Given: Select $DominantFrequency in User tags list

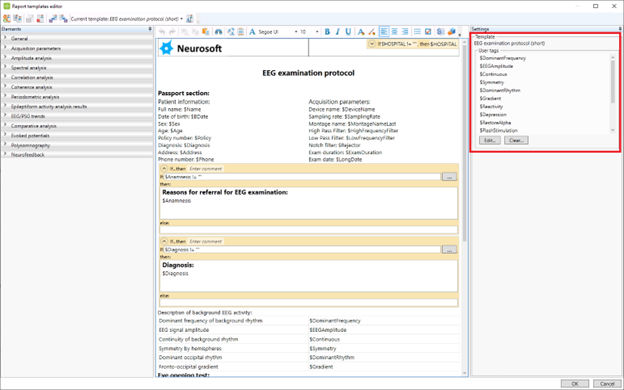Looking at the screenshot, I should 503,58.
